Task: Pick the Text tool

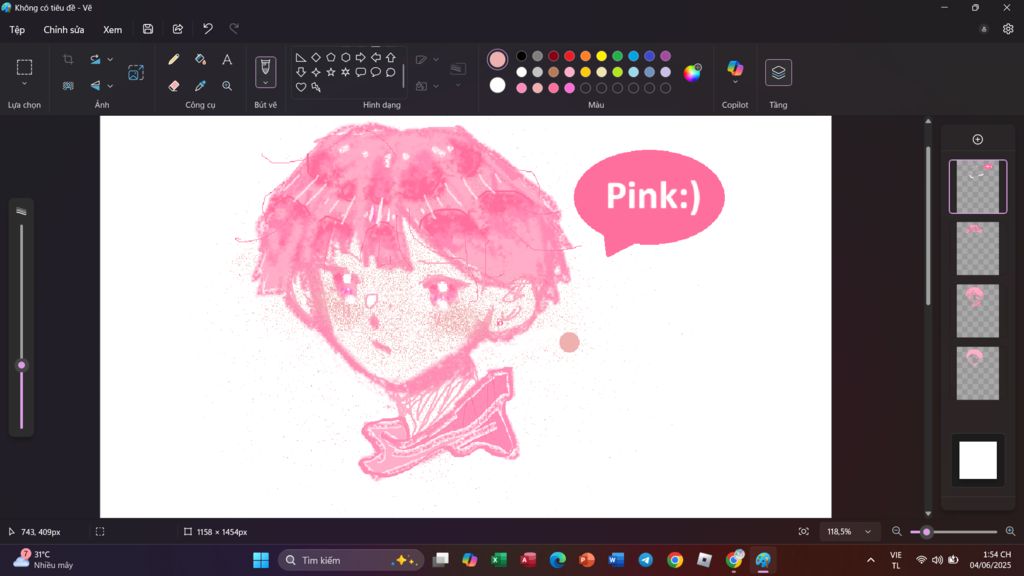Action: 227,60
